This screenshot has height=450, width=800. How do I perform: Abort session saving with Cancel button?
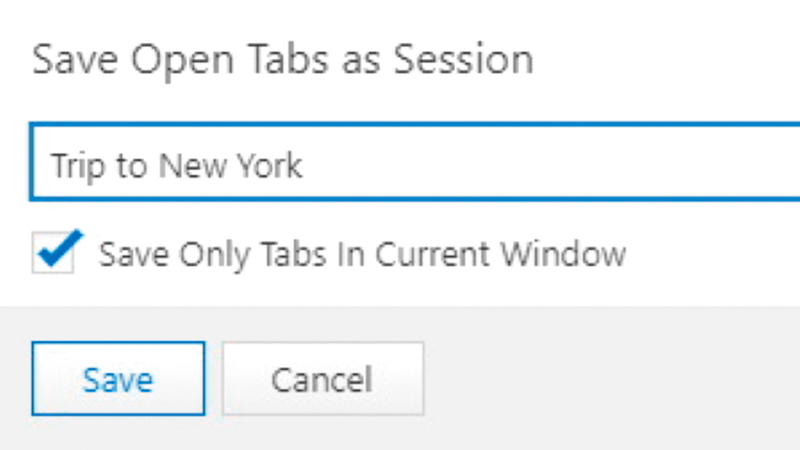pos(322,379)
